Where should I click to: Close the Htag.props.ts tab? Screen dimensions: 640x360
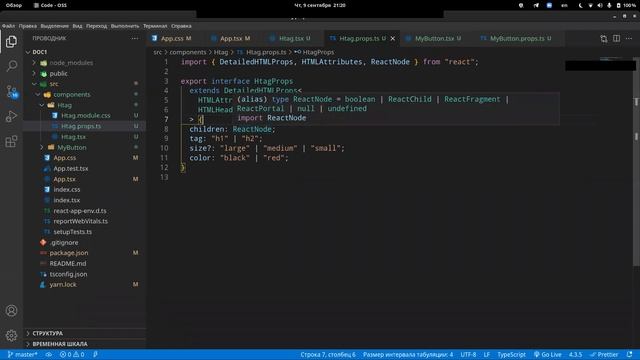pos(393,38)
